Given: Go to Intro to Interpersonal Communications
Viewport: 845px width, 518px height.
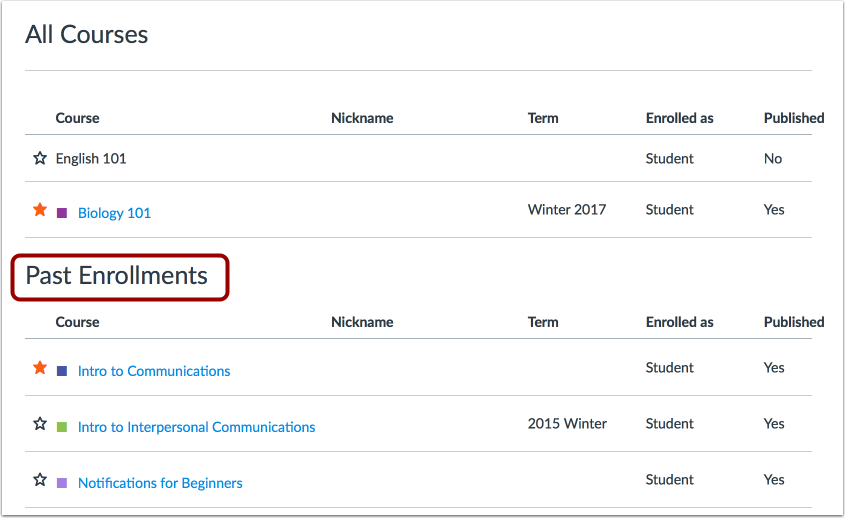Looking at the screenshot, I should pyautogui.click(x=196, y=427).
